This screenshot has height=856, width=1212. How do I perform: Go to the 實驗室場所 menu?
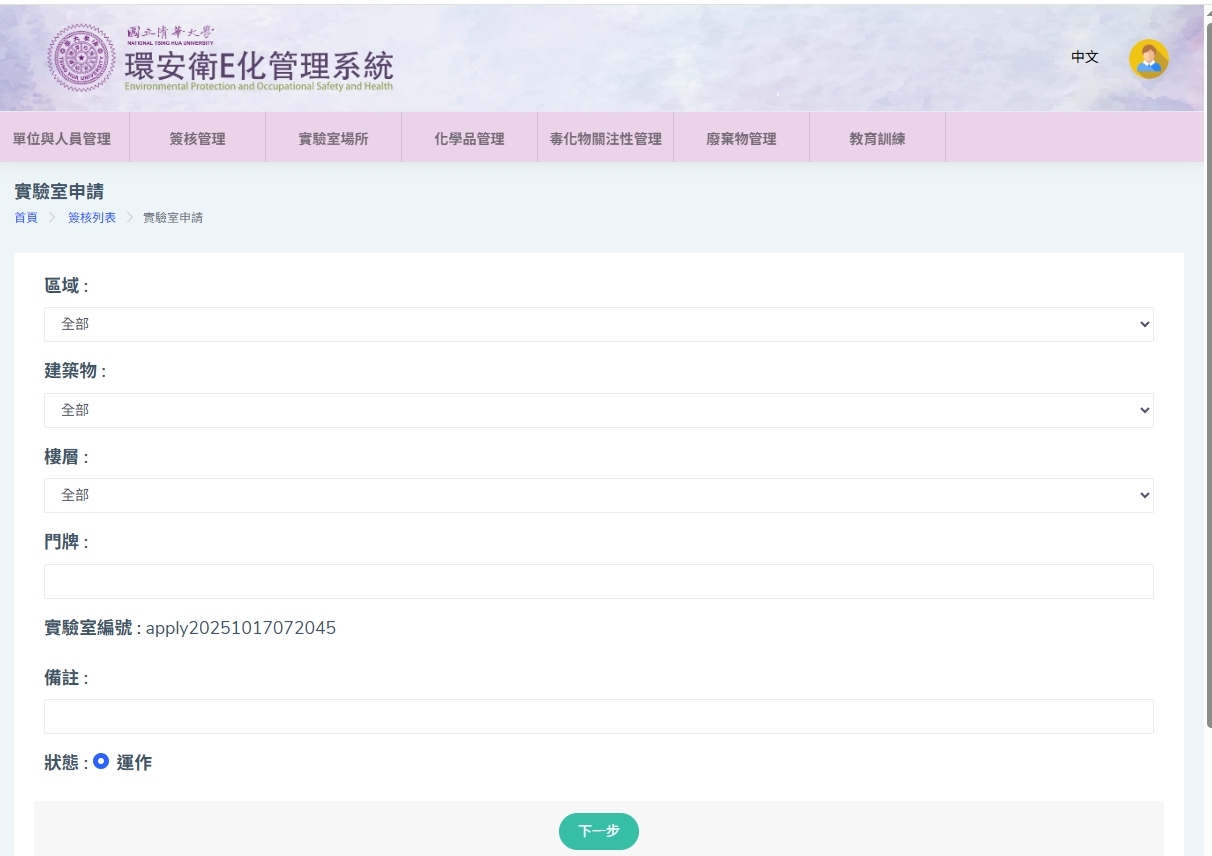[x=333, y=139]
